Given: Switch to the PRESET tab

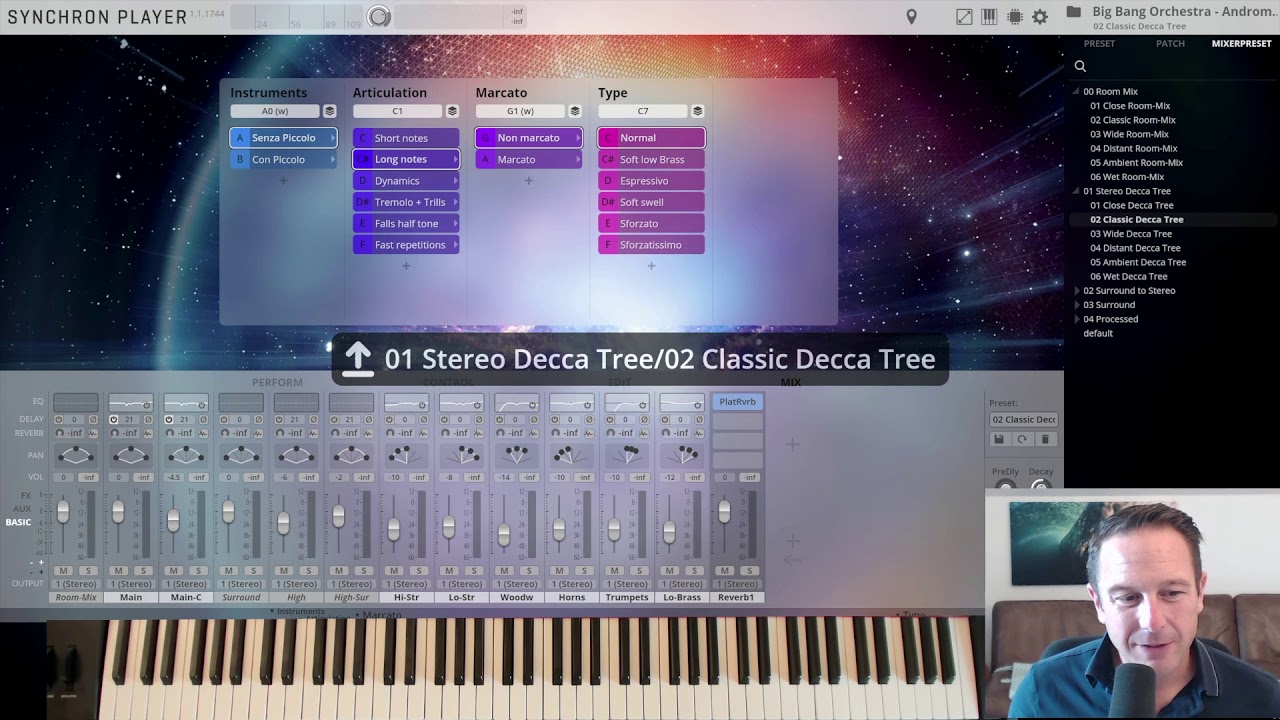Looking at the screenshot, I should click(x=1099, y=44).
